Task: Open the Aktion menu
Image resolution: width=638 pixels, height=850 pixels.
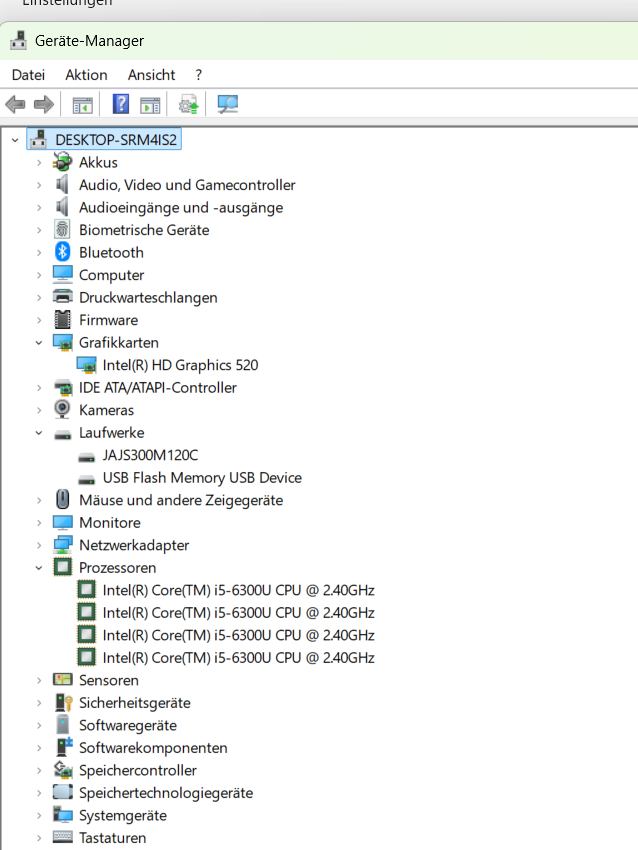Action: [x=86, y=75]
